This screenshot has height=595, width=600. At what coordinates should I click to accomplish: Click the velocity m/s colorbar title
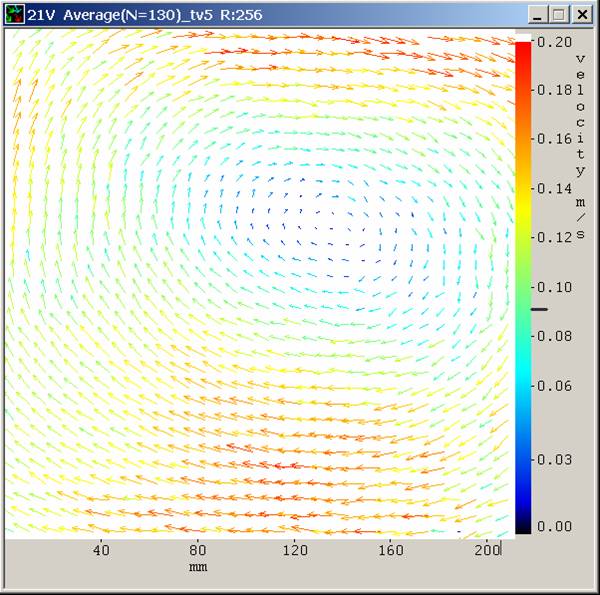pyautogui.click(x=580, y=147)
